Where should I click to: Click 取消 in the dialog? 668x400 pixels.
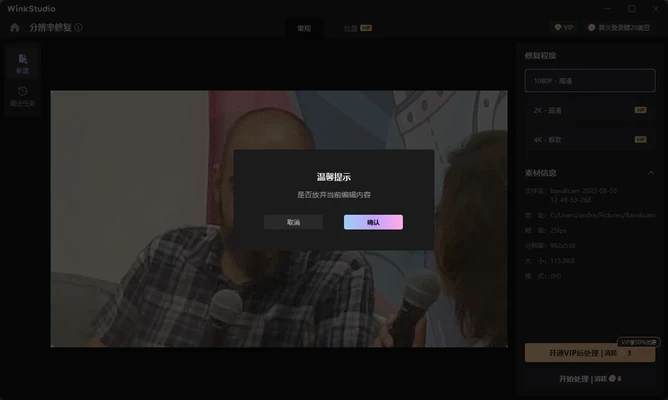click(x=294, y=222)
